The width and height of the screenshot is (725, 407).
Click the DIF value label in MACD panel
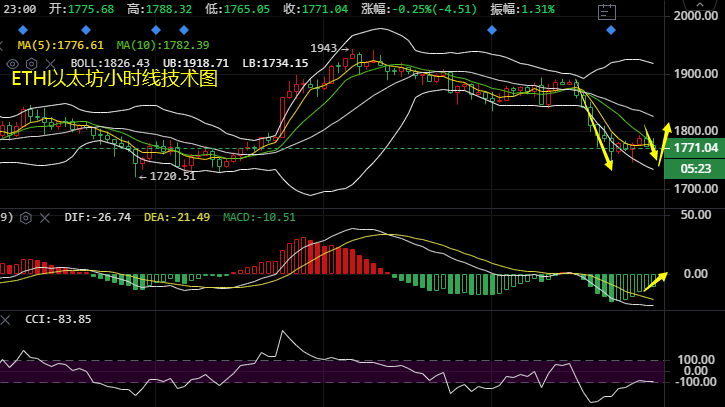point(98,217)
